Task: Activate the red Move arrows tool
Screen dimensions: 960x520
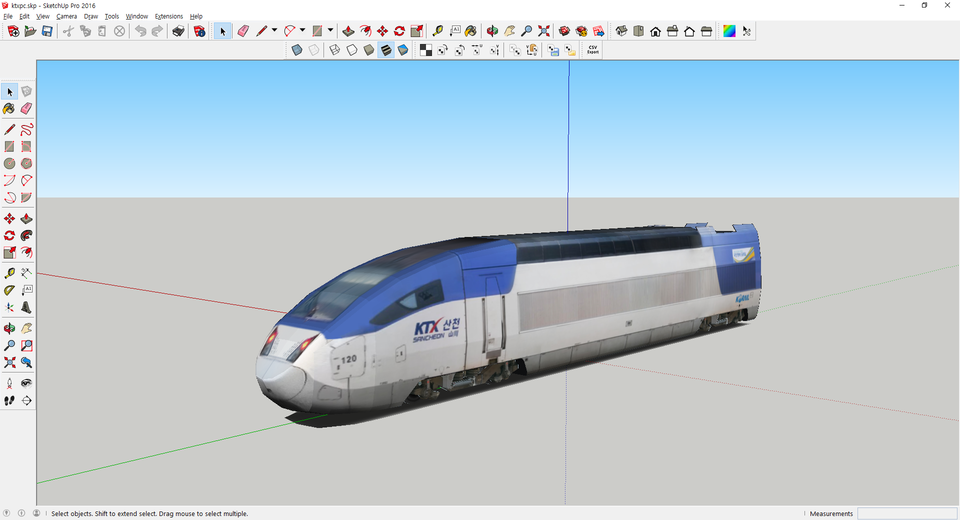Action: coord(382,31)
